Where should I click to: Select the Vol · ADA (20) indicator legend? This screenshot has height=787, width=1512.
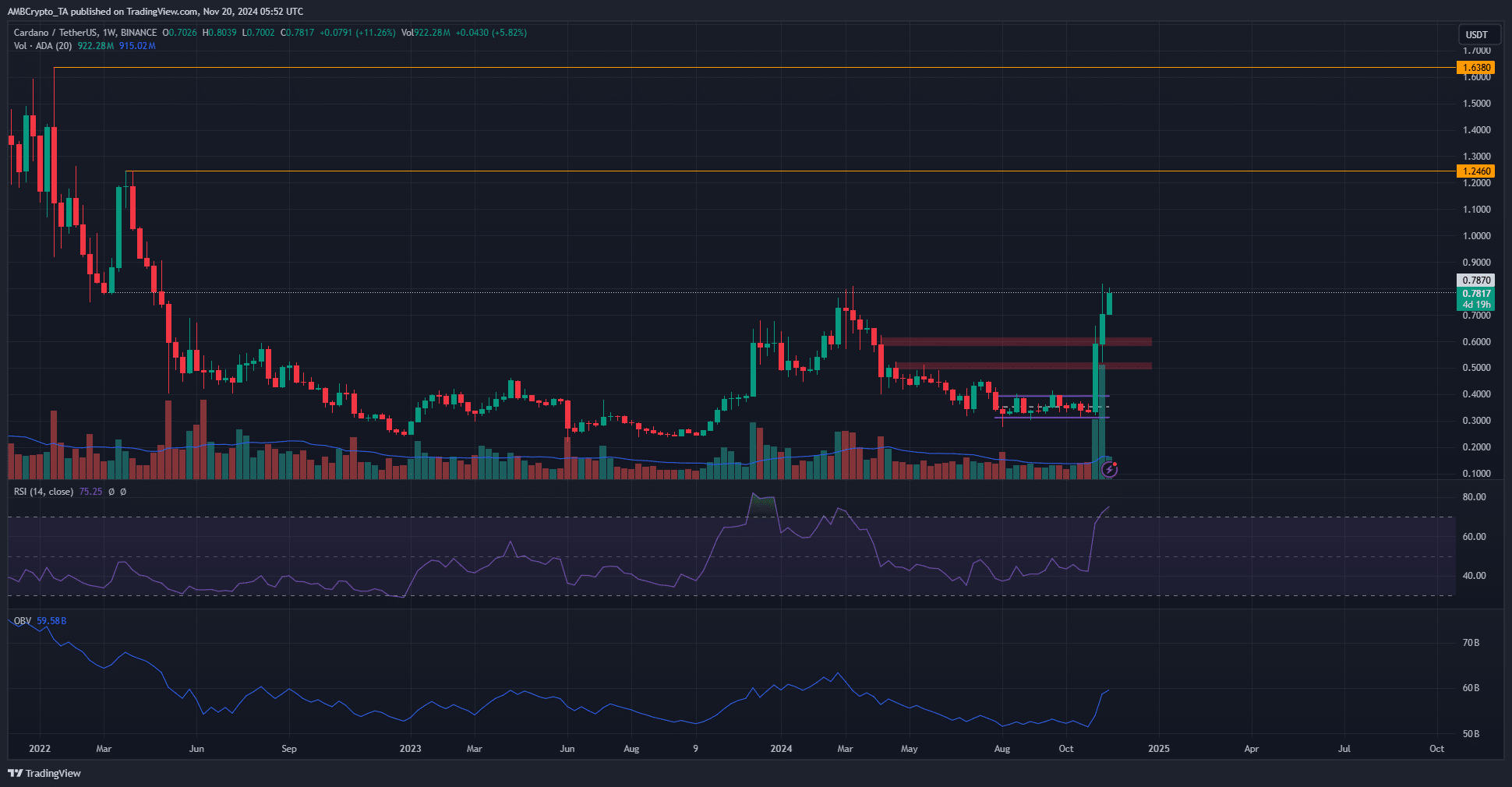(x=43, y=46)
